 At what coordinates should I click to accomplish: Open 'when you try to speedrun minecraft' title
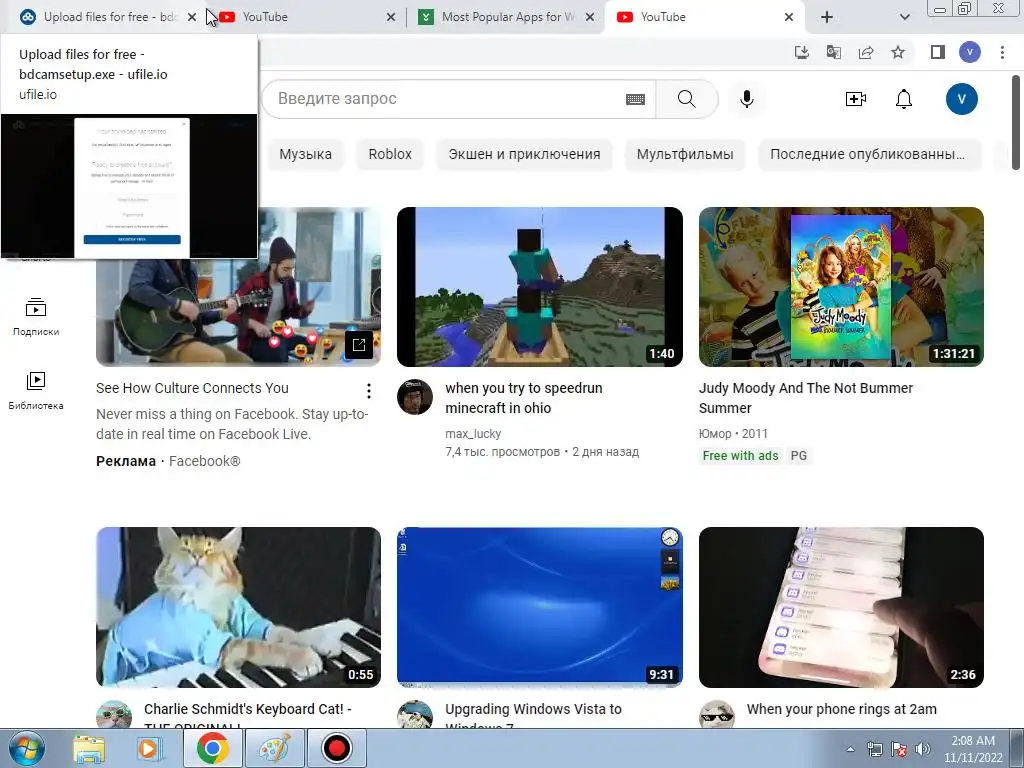coord(524,398)
